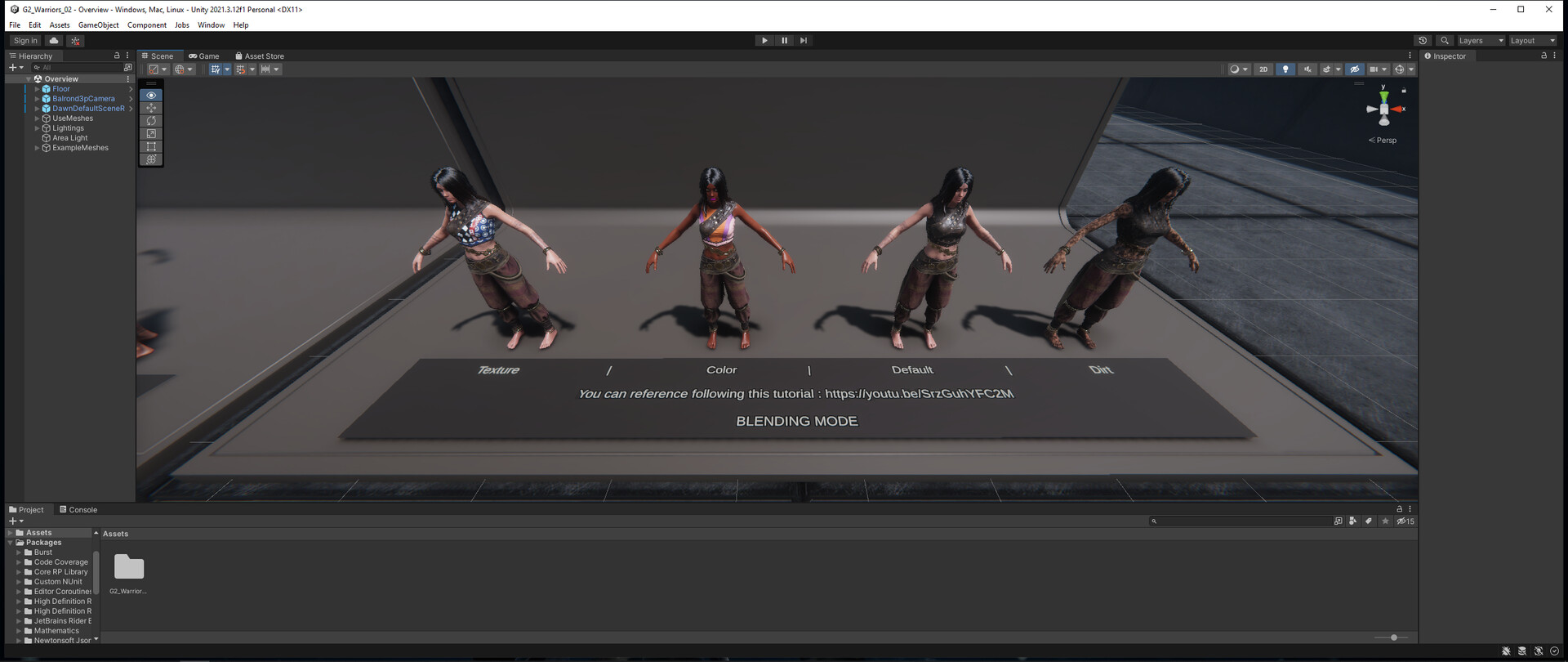Open search in new window icon in Project
The image size is (1568, 662).
pos(1338,521)
